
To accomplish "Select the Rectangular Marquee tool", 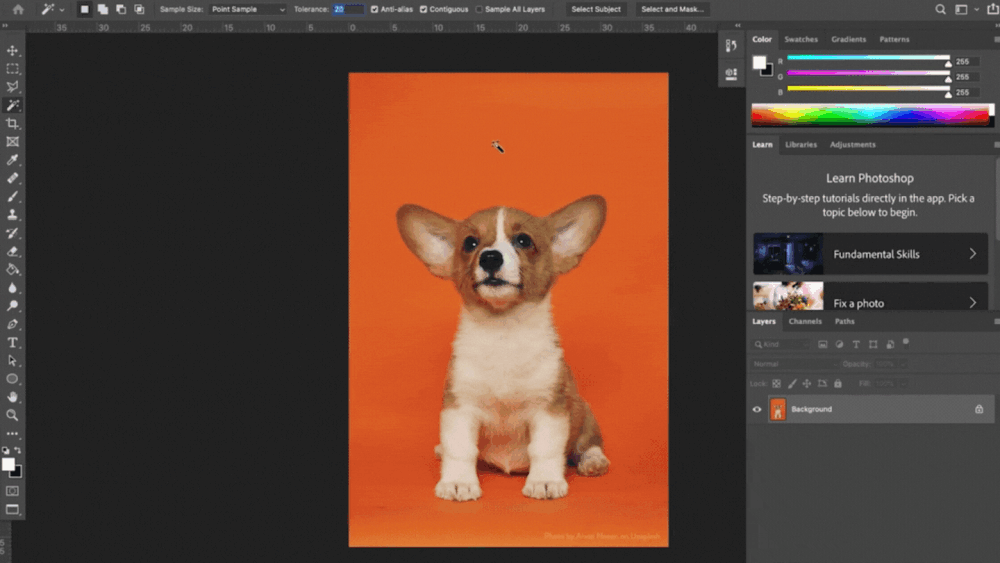I will (x=12, y=68).
